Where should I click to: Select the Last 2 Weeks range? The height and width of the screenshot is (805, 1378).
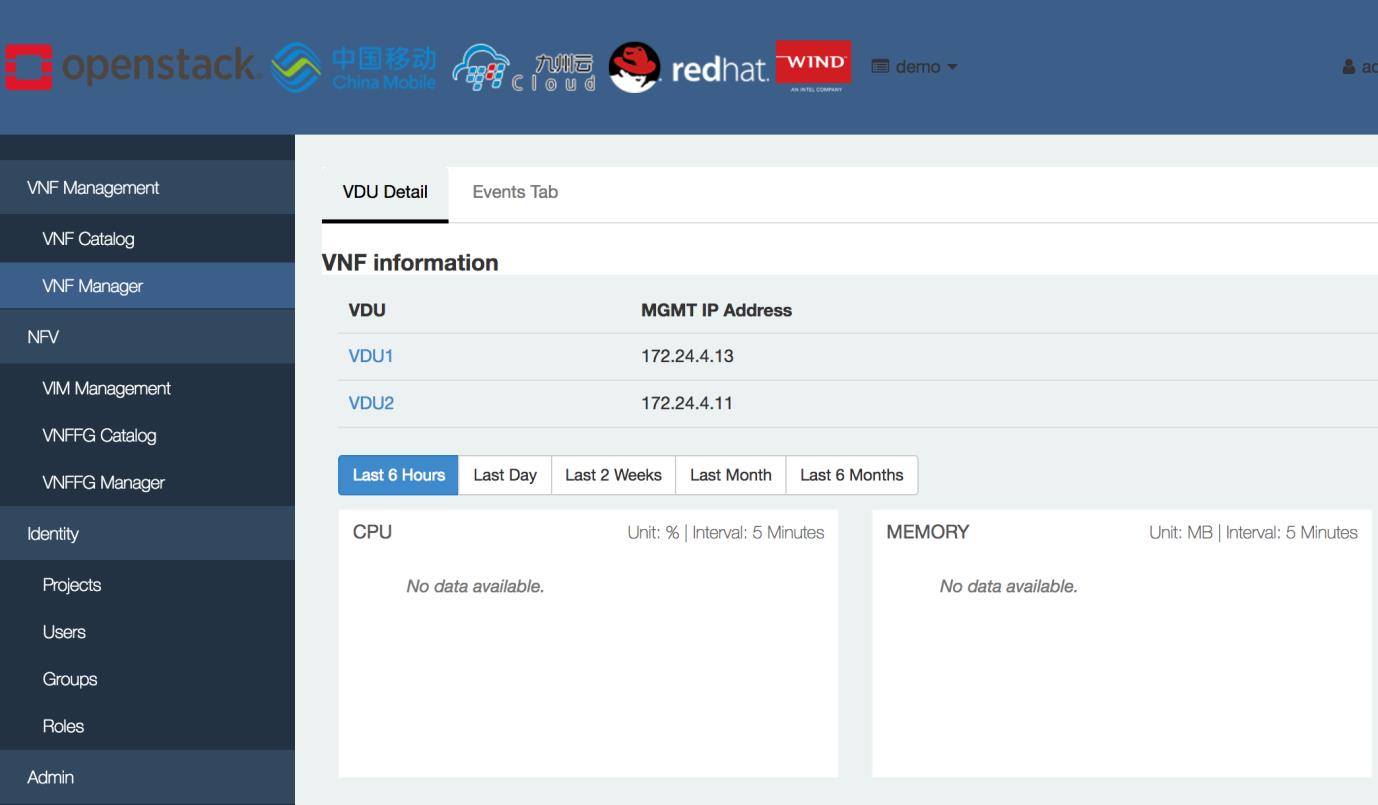613,475
